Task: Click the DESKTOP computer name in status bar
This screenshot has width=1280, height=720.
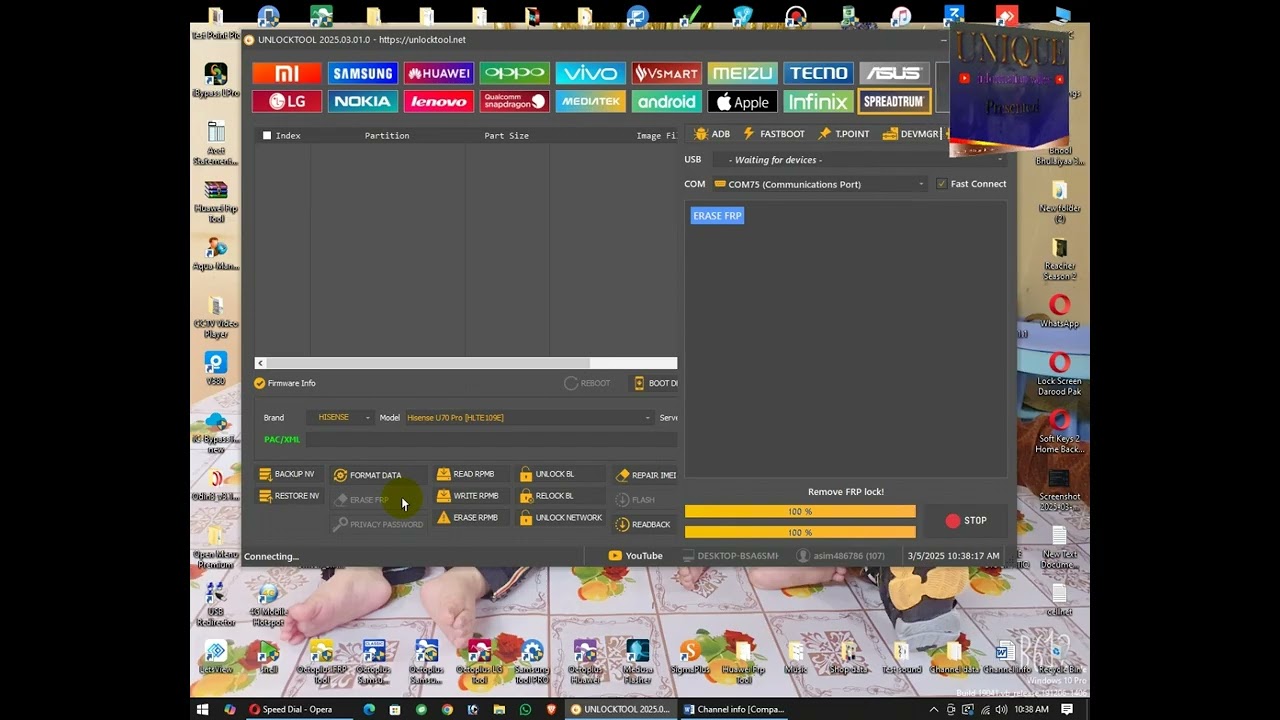Action: [x=730, y=556]
